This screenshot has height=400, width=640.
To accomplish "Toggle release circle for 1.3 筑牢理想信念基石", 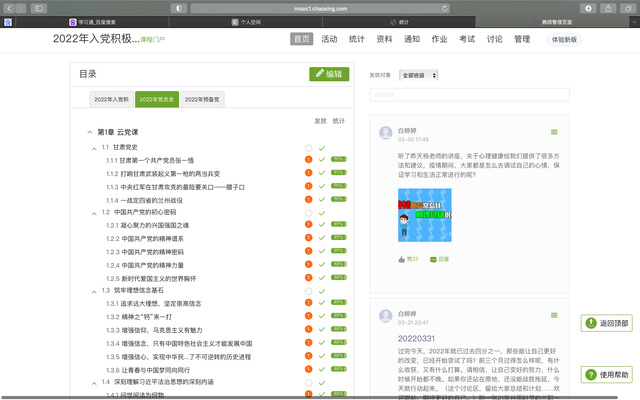I will tap(309, 291).
